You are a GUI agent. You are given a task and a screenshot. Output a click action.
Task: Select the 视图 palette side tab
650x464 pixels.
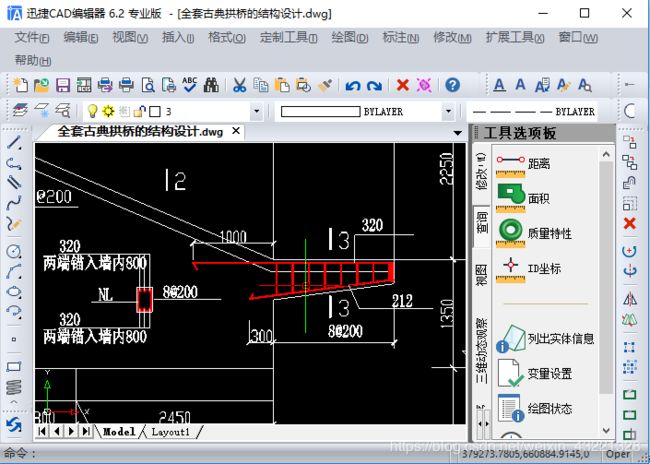click(481, 275)
